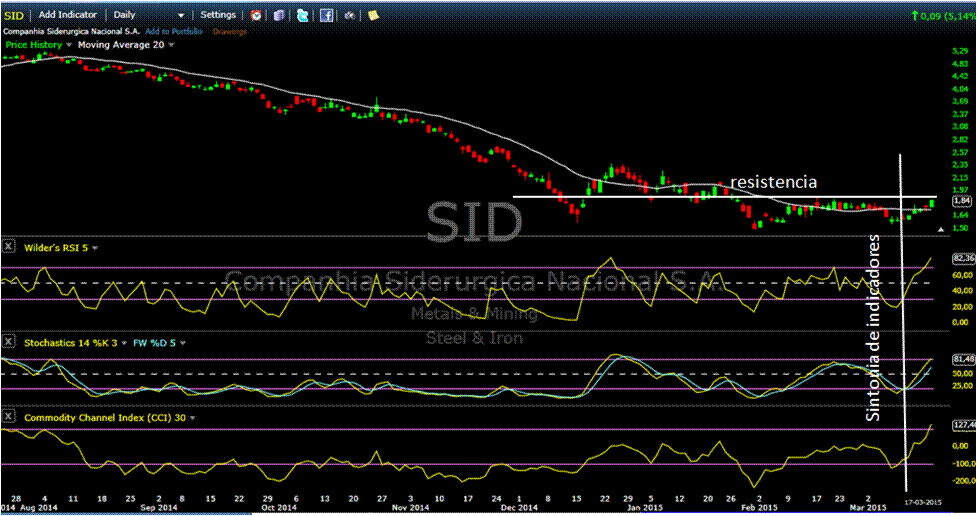Open the CCI 30 options arrow
The width and height of the screenshot is (977, 516).
pyautogui.click(x=192, y=418)
